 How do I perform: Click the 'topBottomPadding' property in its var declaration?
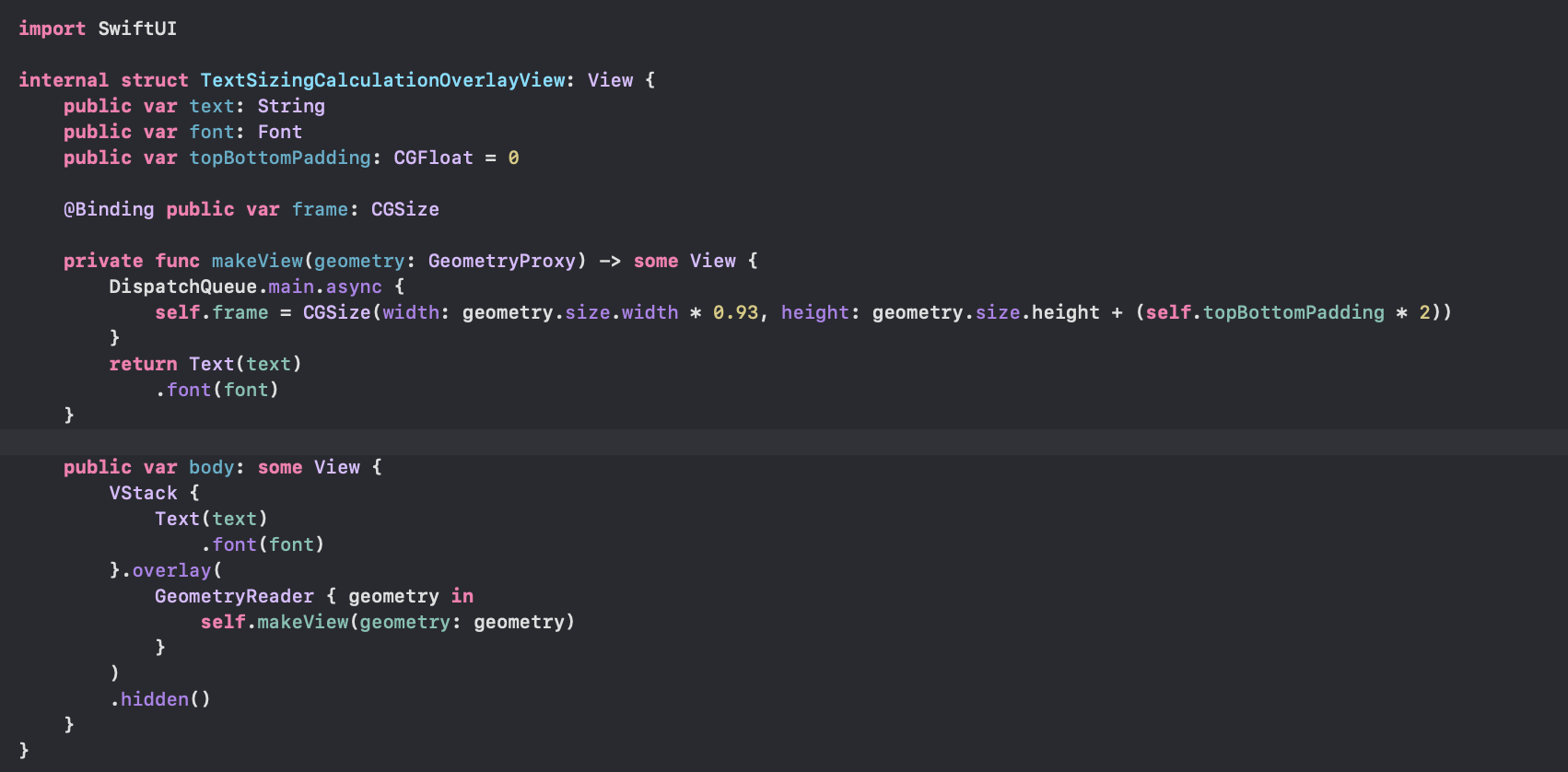[x=280, y=158]
